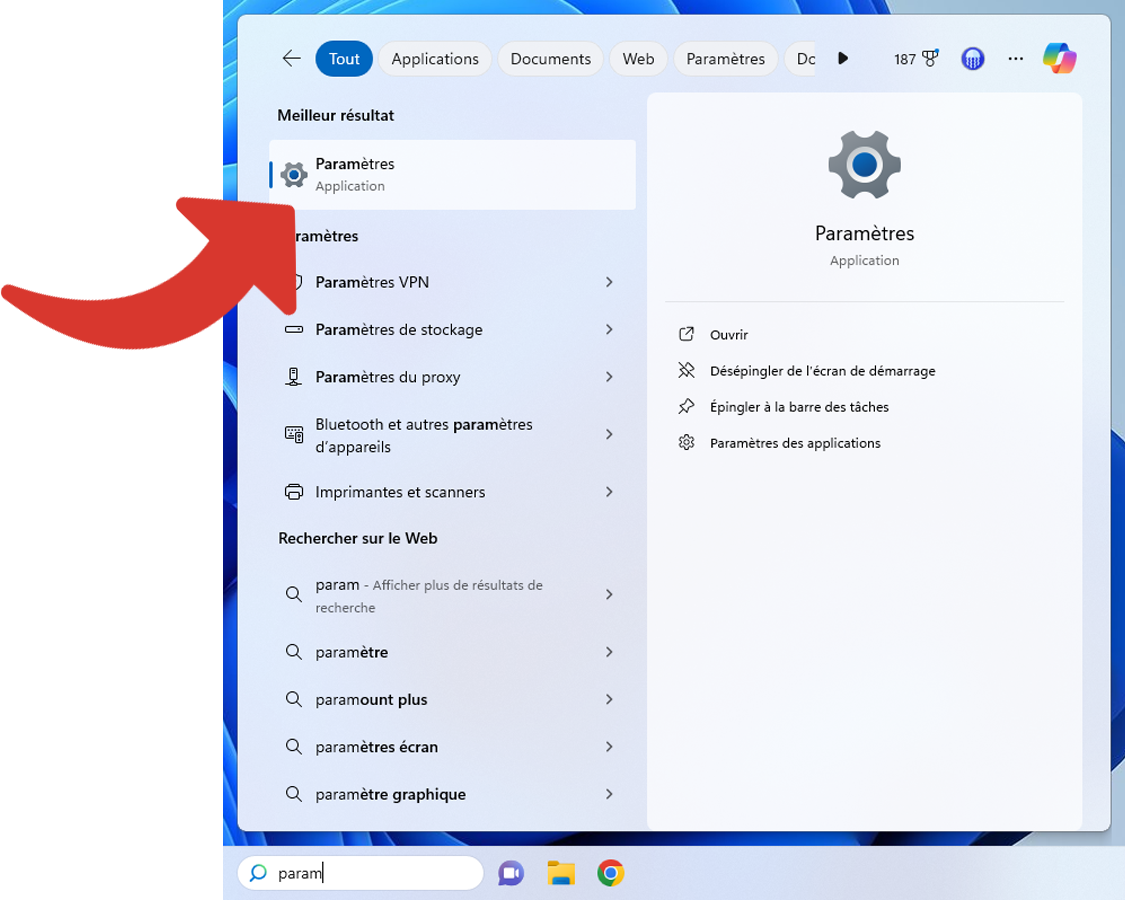The image size is (1125, 900).
Task: Open Paramètres de stockage result
Action: click(x=452, y=329)
